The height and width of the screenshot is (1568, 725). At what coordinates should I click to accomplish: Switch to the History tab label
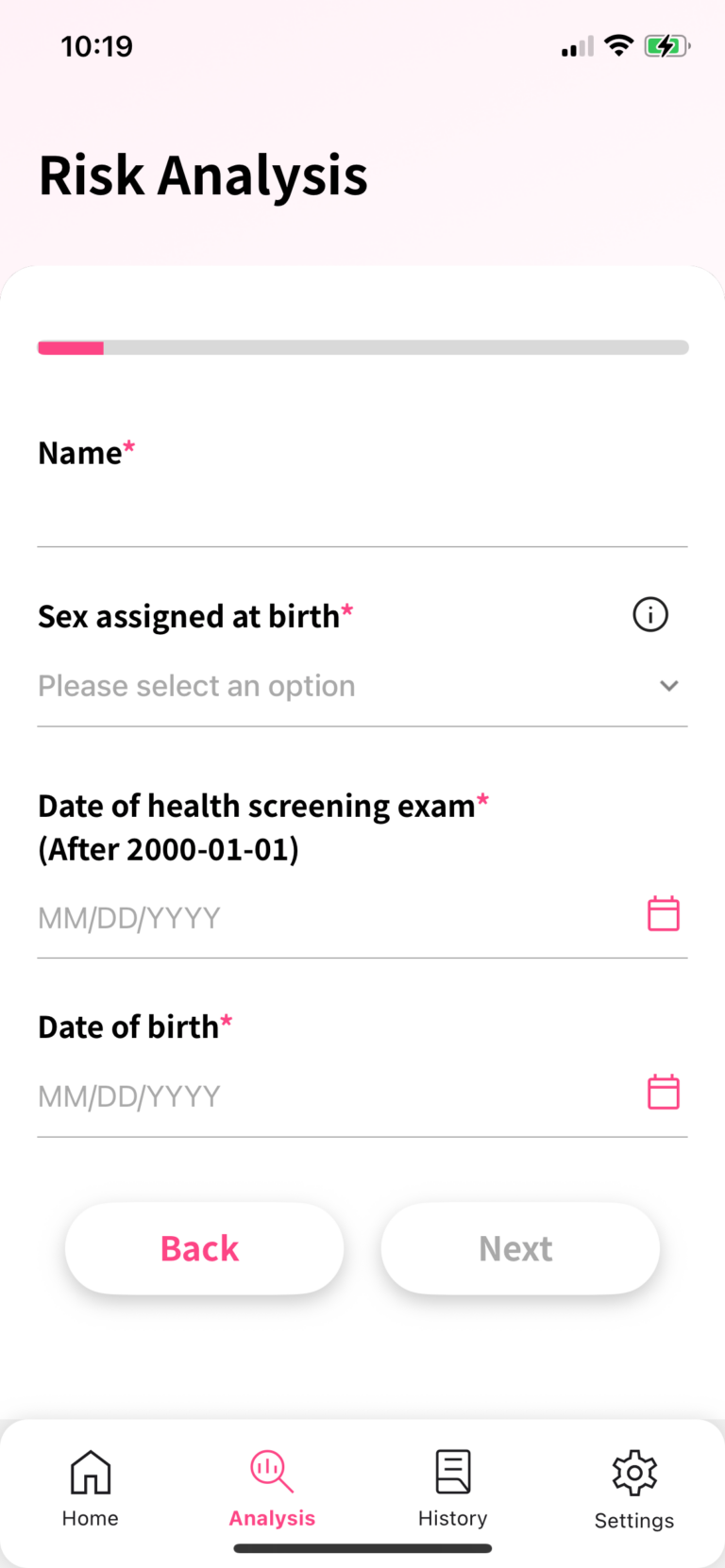click(453, 1518)
